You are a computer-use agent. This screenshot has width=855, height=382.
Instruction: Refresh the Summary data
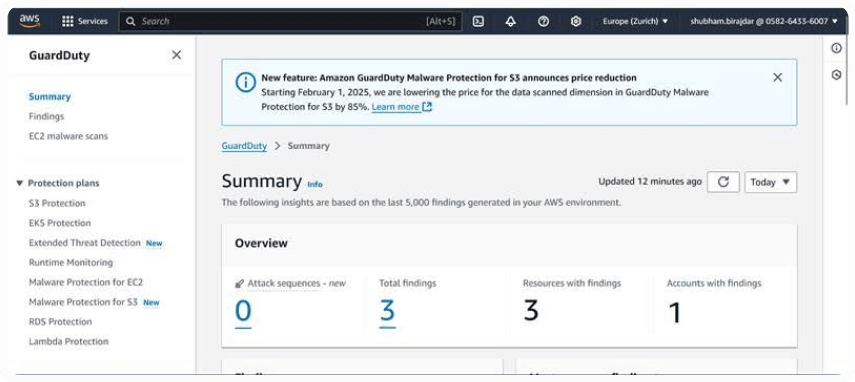(723, 182)
